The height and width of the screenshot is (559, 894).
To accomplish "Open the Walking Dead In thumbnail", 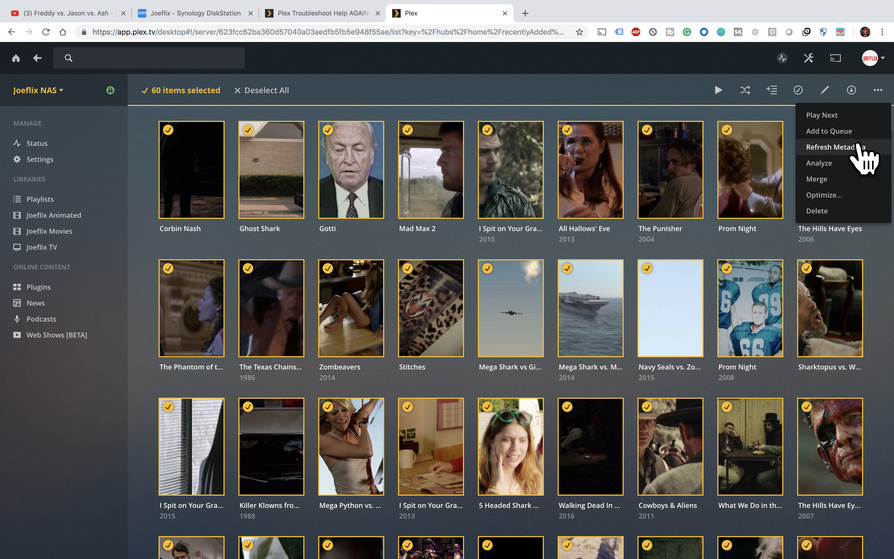I will pyautogui.click(x=591, y=447).
